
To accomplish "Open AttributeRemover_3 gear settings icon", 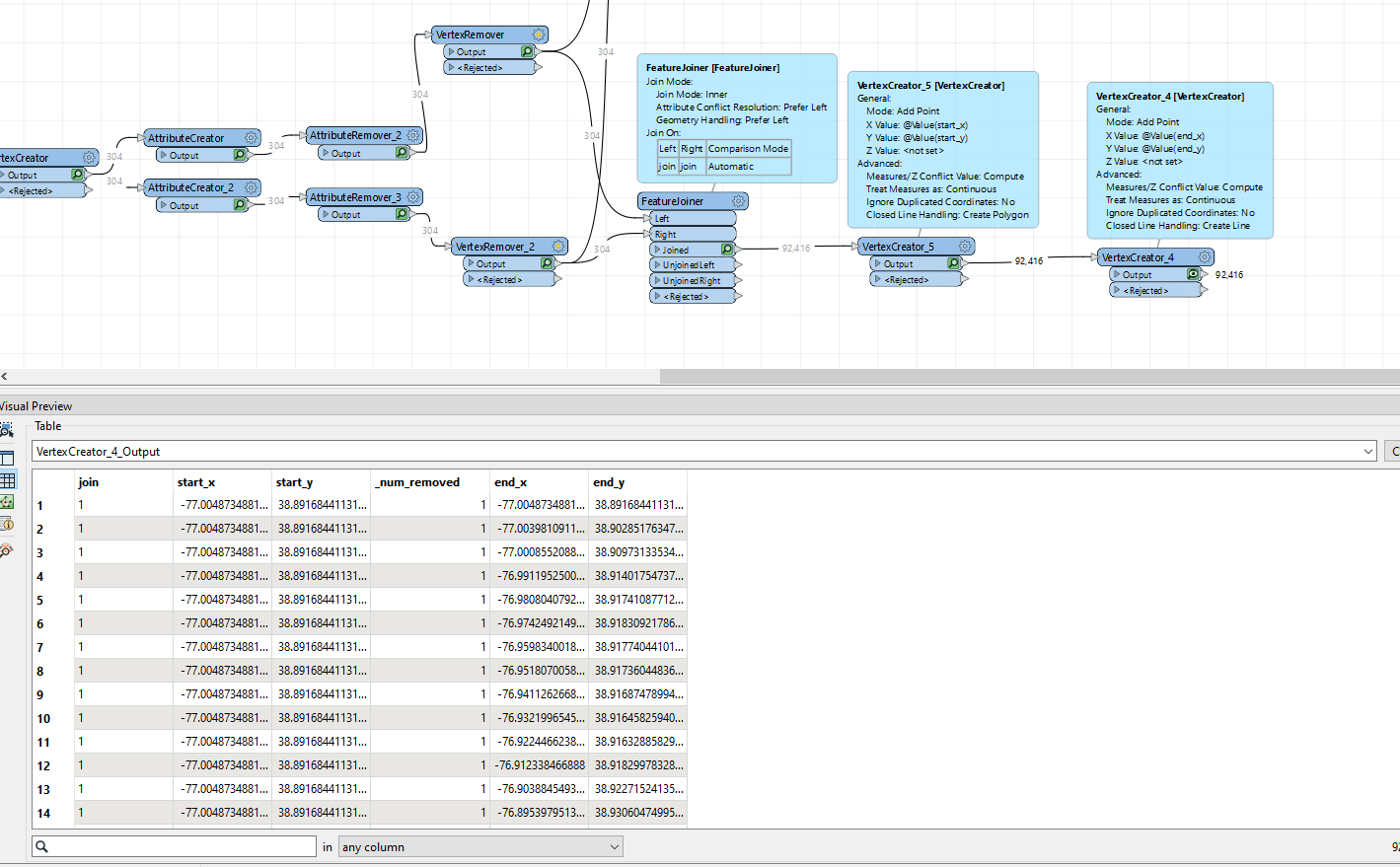I will (x=412, y=197).
